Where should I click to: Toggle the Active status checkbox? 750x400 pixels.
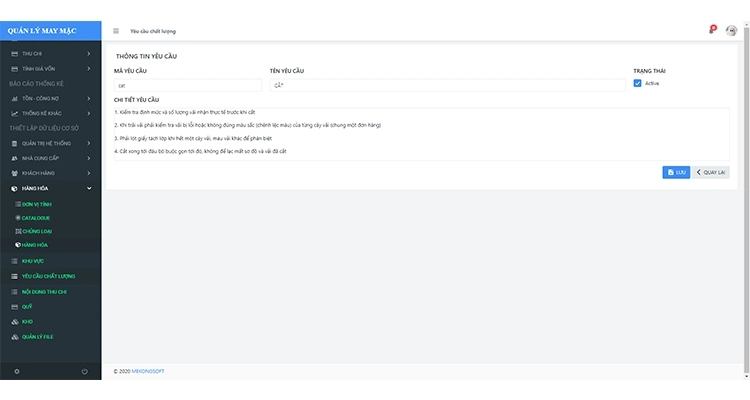[x=638, y=83]
